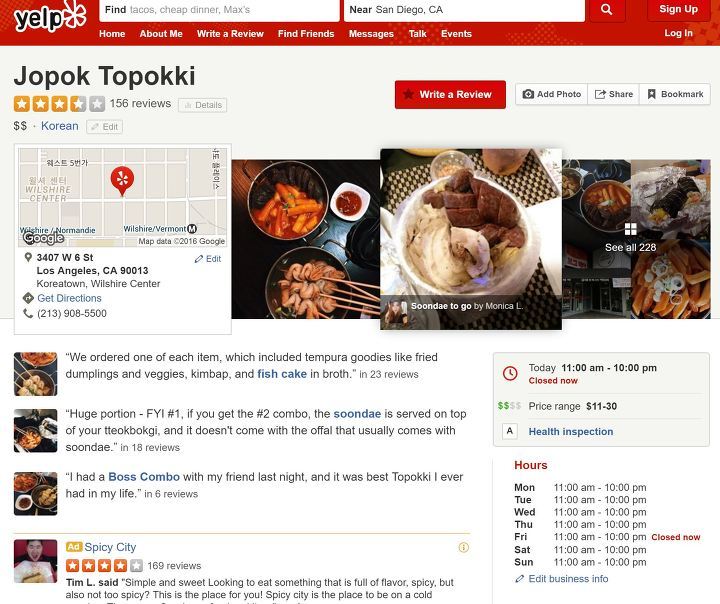
Task: Click the Jopok Topokki heading
Action: [105, 76]
